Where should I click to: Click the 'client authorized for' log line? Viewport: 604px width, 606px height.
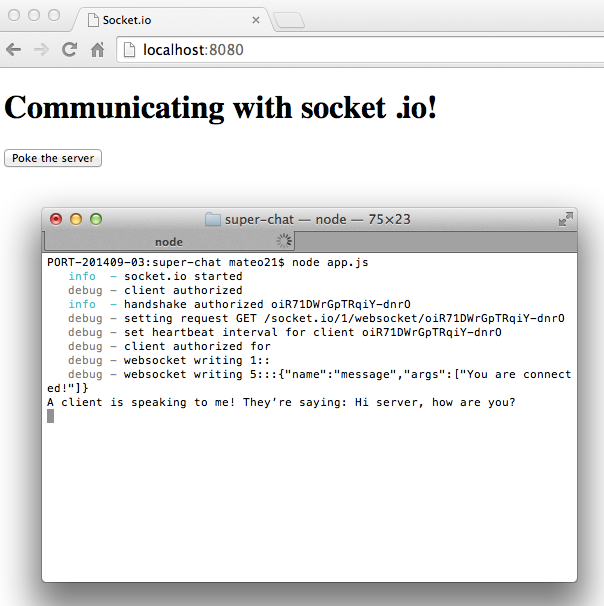coord(169,346)
